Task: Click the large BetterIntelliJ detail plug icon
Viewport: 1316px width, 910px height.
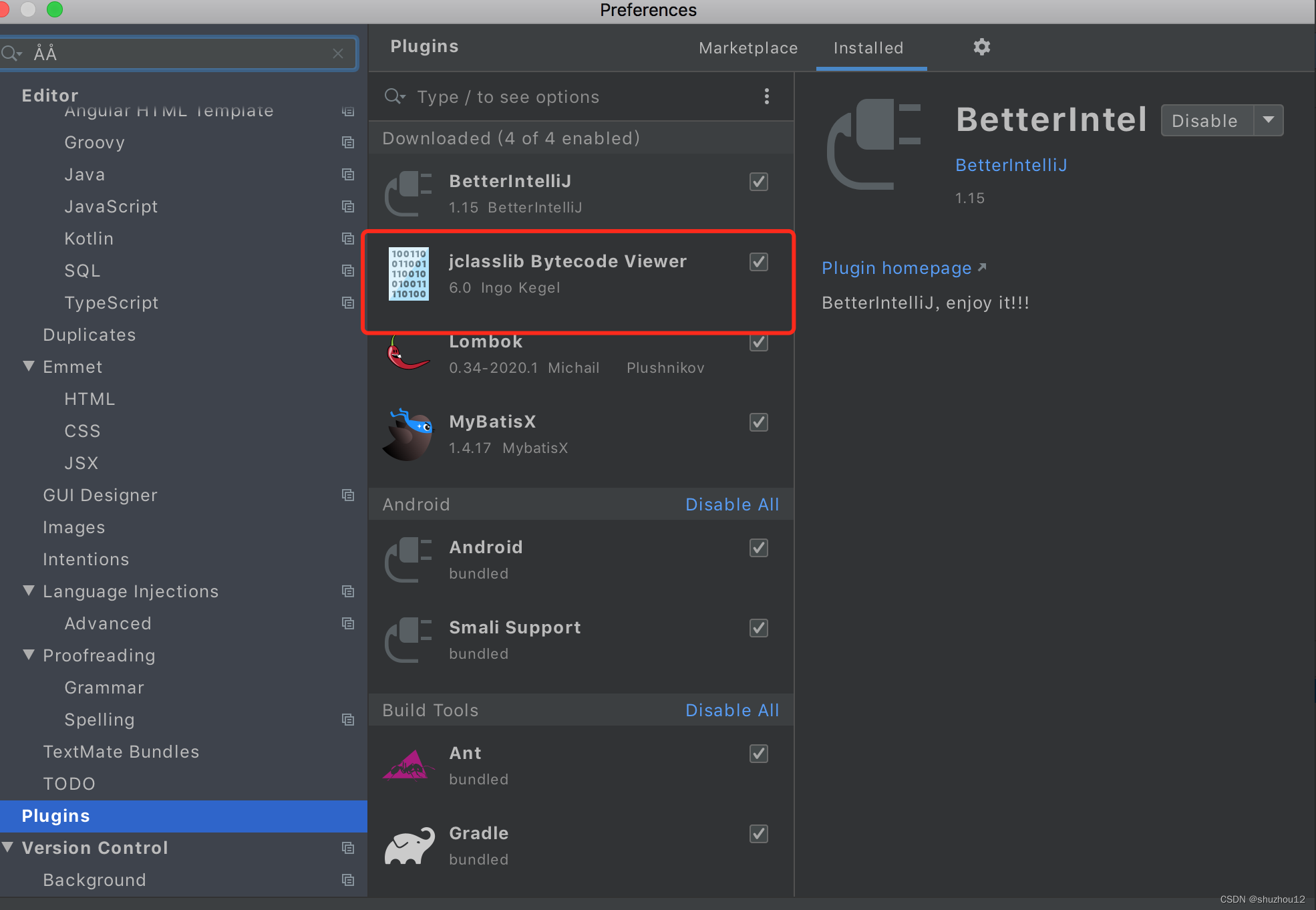Action: pyautogui.click(x=874, y=144)
